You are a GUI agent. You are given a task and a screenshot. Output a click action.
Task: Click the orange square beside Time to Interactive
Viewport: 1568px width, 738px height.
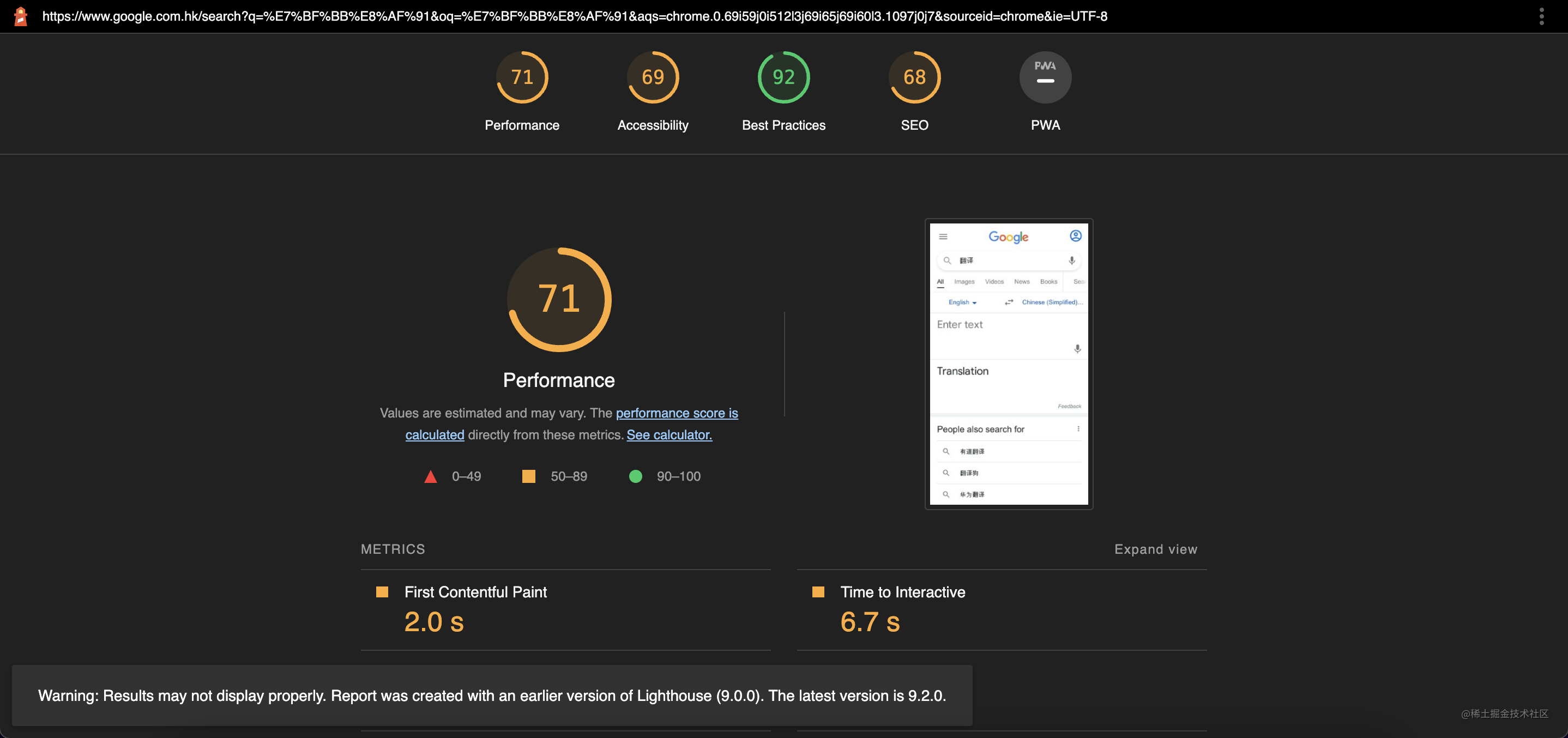(x=818, y=592)
